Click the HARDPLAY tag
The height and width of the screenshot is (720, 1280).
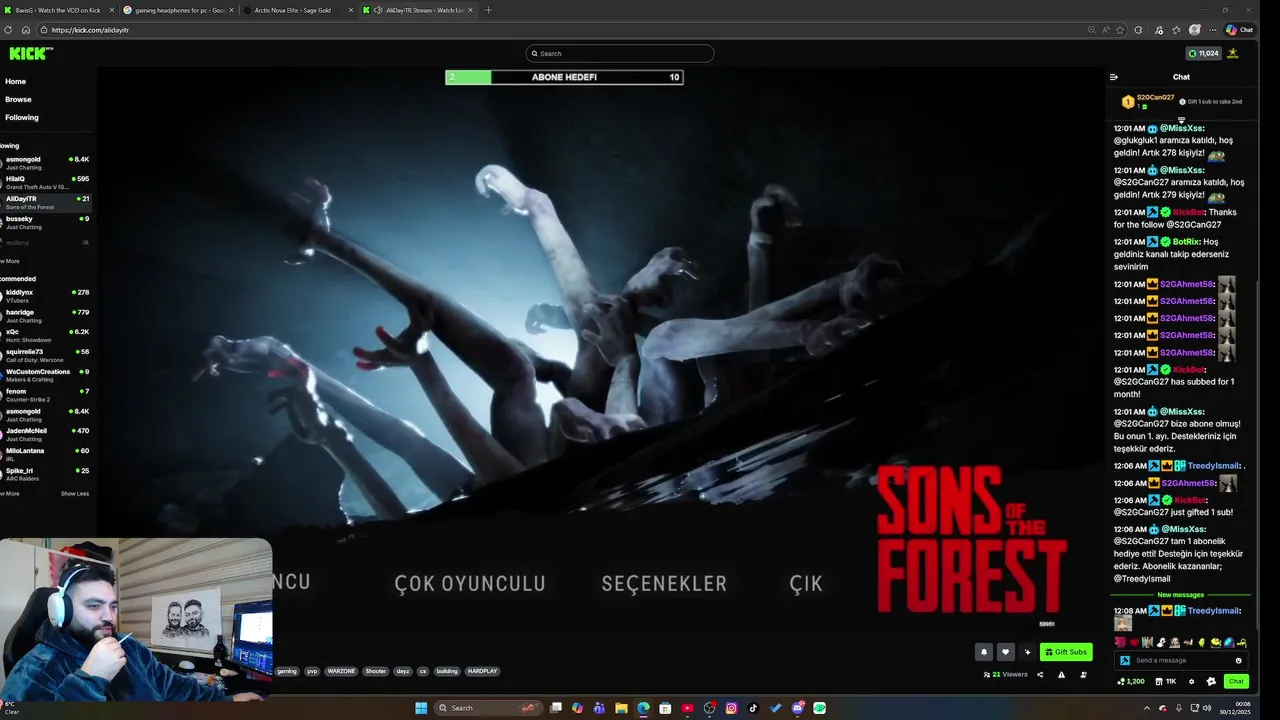tap(482, 671)
